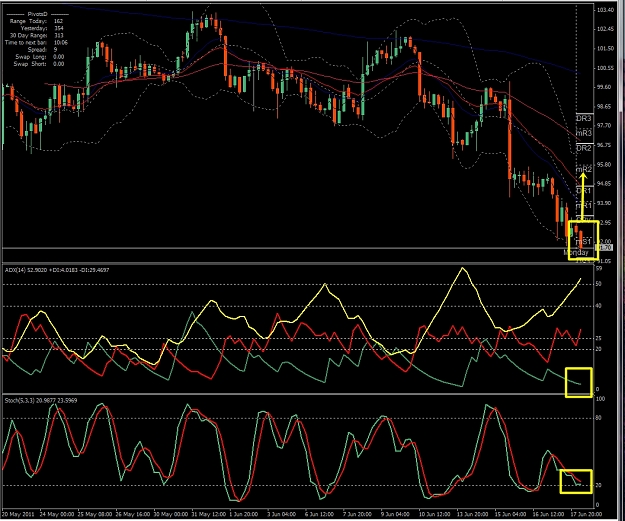This screenshot has height=521, width=625.
Task: Click the 50 level on ADX scale
Action: 598,284
